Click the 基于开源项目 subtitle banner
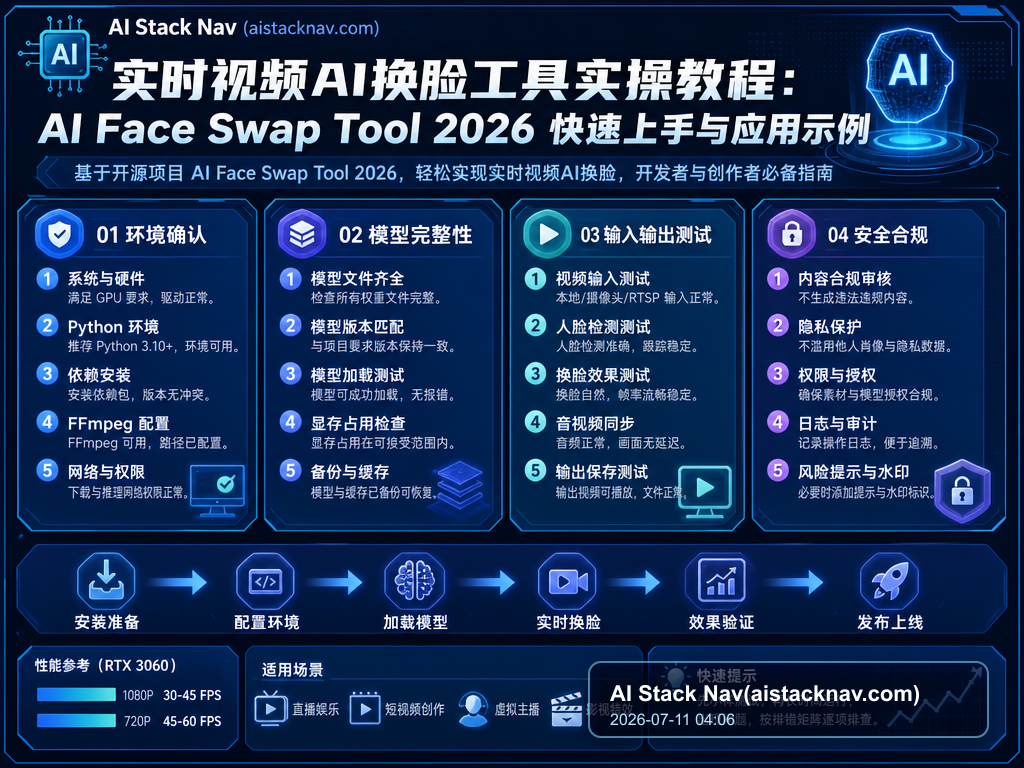Viewport: 1024px width, 768px height. click(x=453, y=173)
